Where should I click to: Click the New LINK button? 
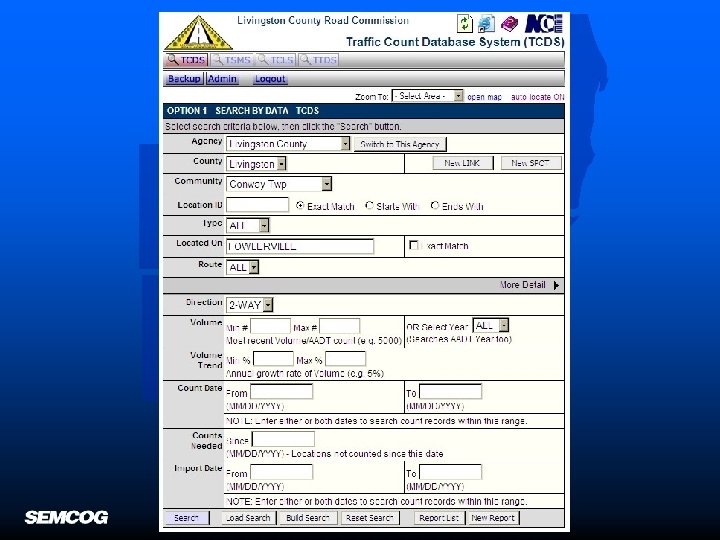(x=462, y=163)
